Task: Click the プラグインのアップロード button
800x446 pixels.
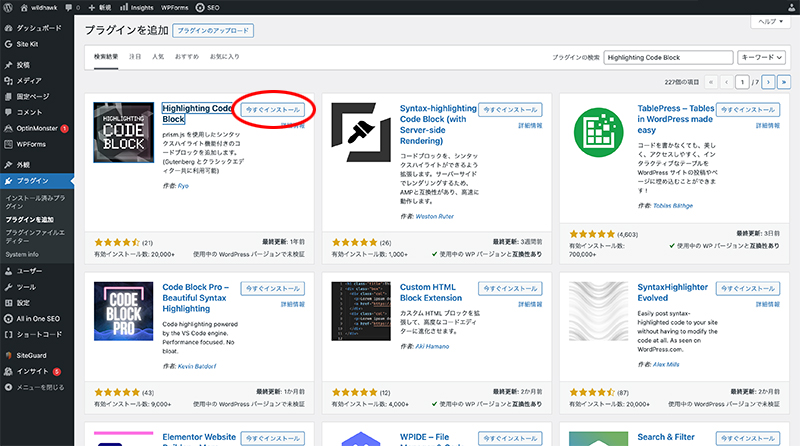Action: point(213,31)
